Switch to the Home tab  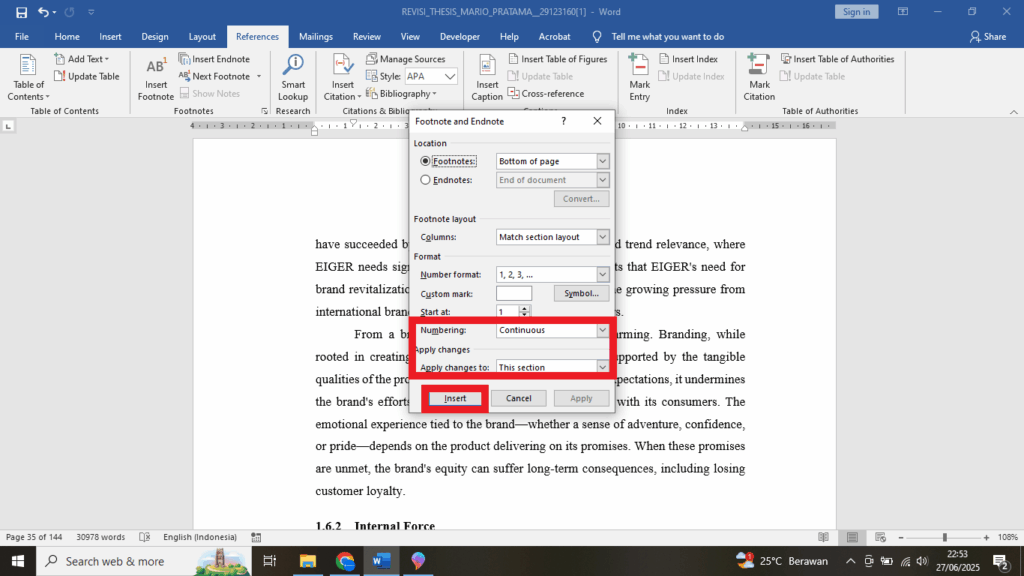tap(67, 37)
